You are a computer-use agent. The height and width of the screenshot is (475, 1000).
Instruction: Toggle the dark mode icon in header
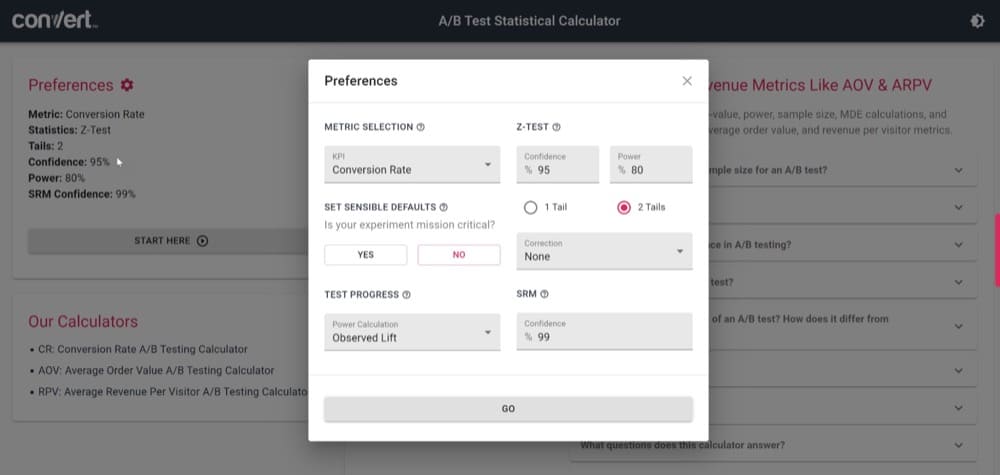click(976, 20)
